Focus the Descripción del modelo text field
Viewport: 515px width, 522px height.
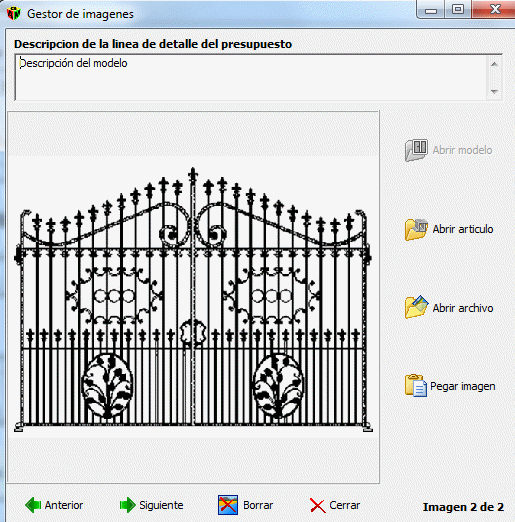[x=252, y=77]
